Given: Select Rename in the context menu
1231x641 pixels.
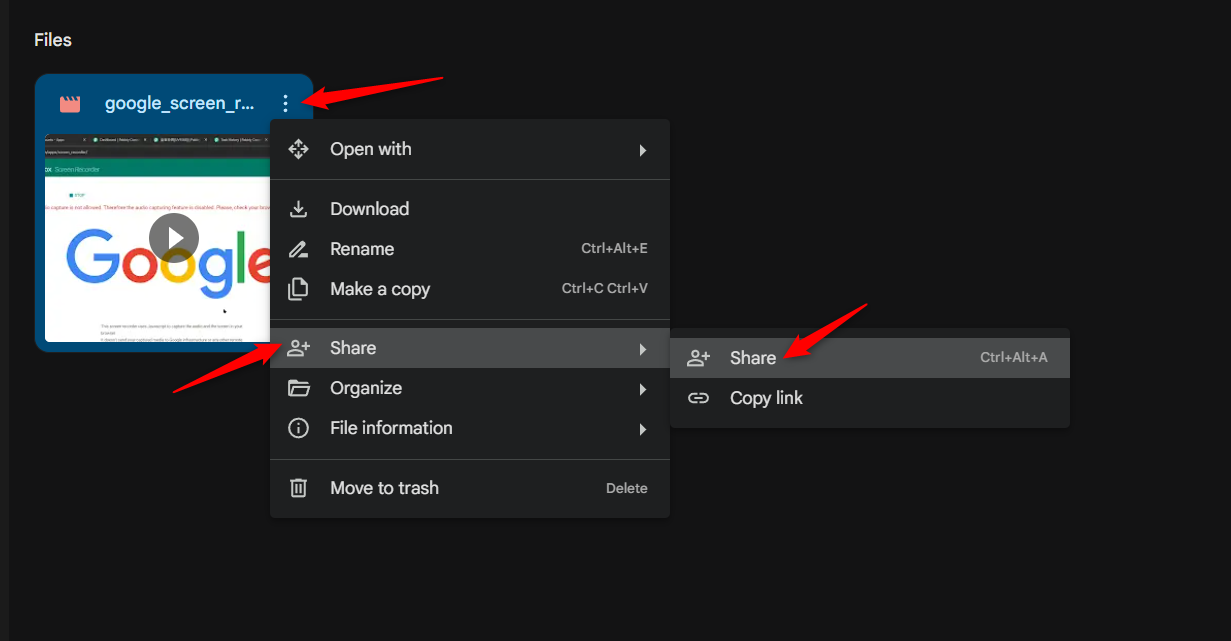Looking at the screenshot, I should [x=470, y=249].
